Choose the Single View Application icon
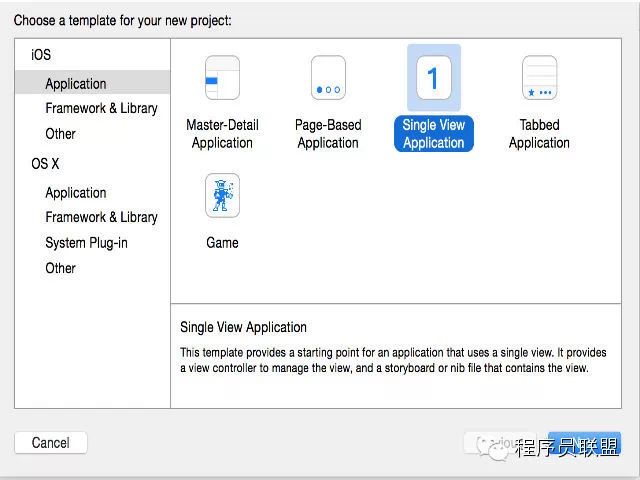Viewport: 640px width, 480px height. click(x=433, y=78)
